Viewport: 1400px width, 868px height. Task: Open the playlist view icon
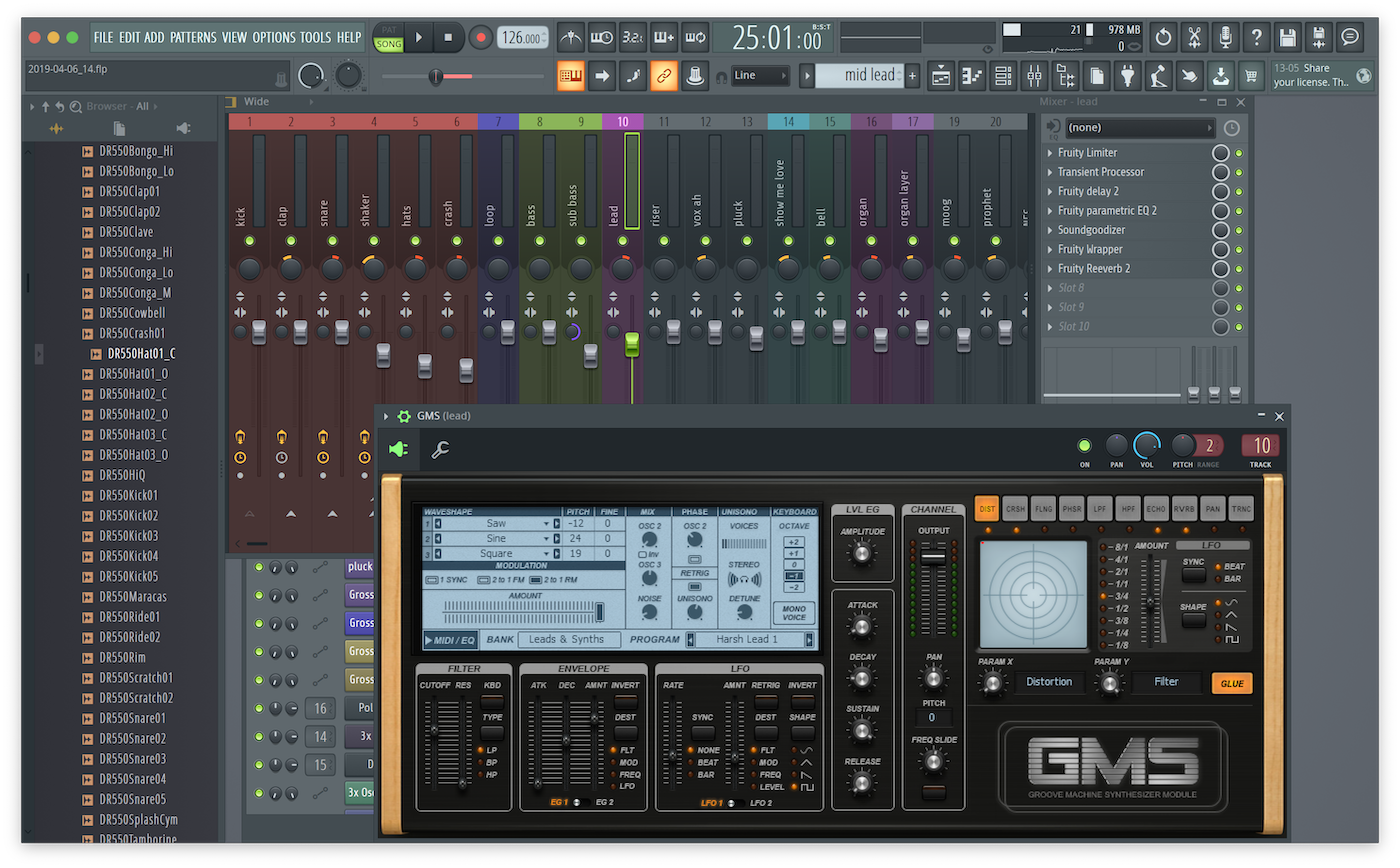pyautogui.click(x=941, y=75)
